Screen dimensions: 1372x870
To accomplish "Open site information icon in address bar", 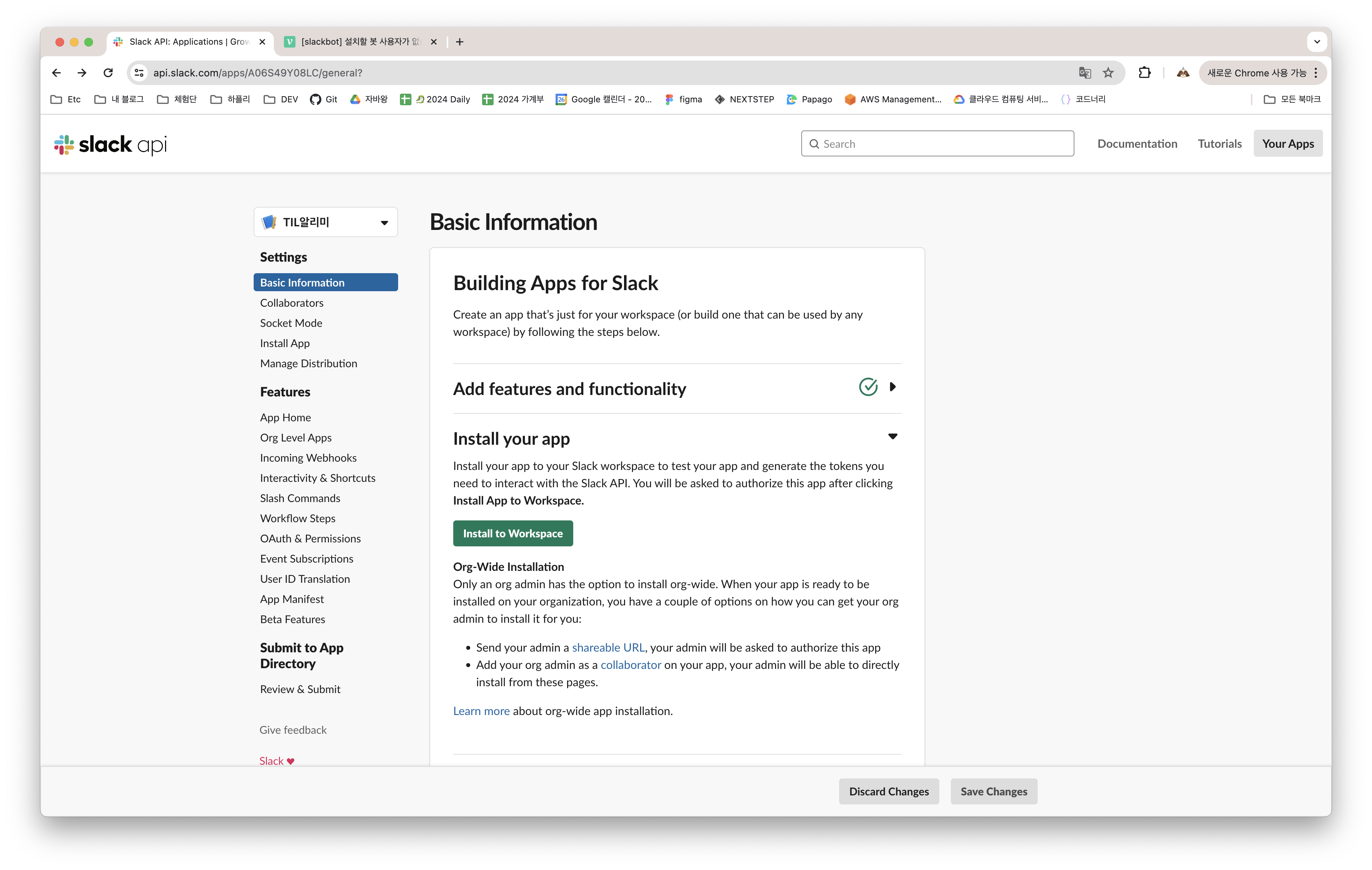I will pos(138,72).
